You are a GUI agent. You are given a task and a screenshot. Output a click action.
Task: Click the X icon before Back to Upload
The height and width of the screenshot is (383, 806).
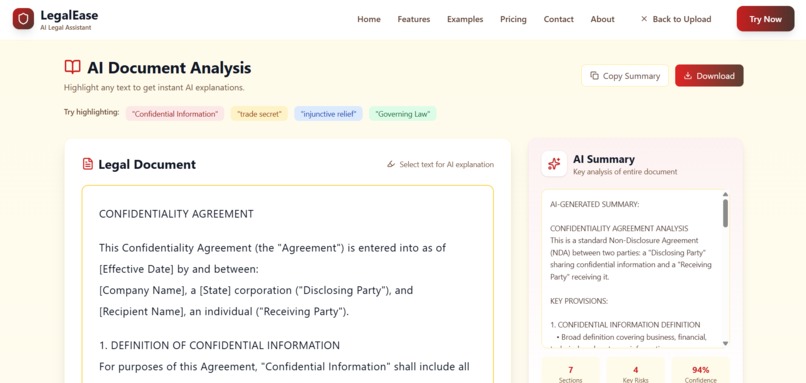tap(644, 19)
